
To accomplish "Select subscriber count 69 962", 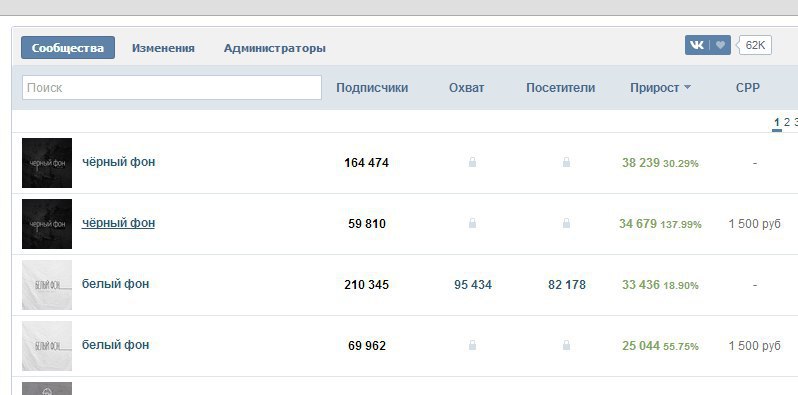I will coord(367,346).
